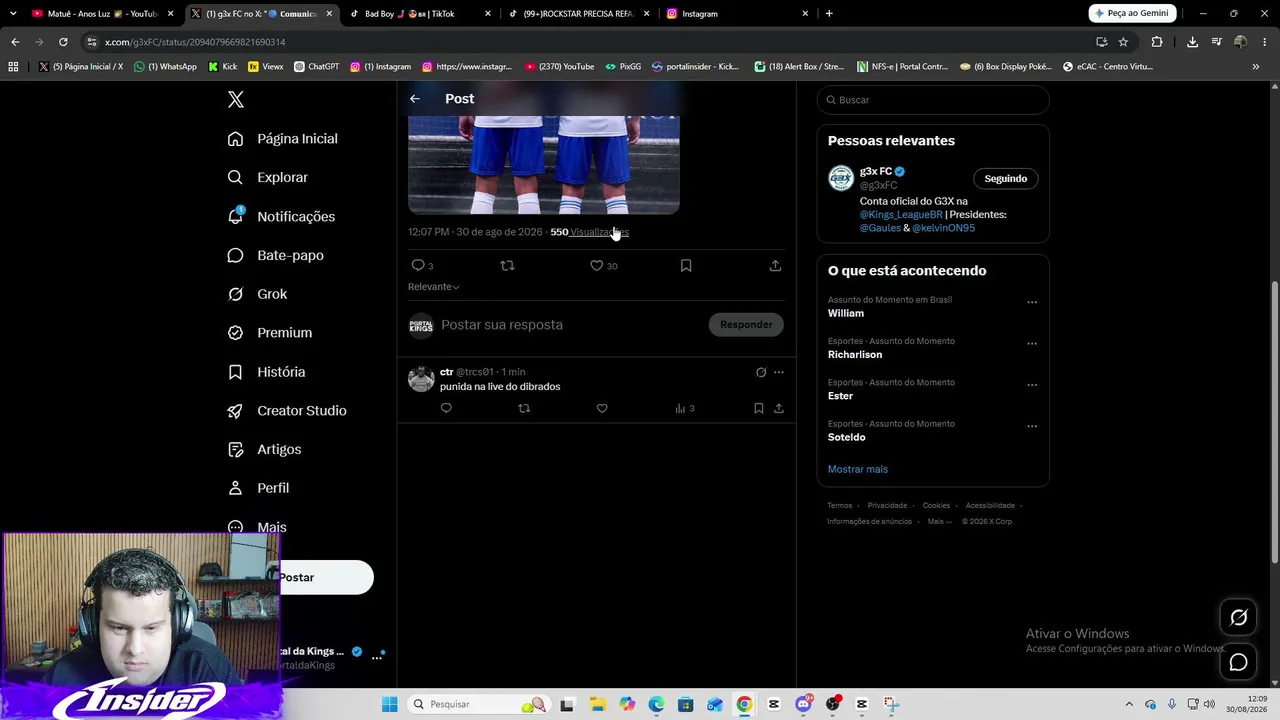Repost ctr's comment
1280x720 pixels.
click(524, 408)
